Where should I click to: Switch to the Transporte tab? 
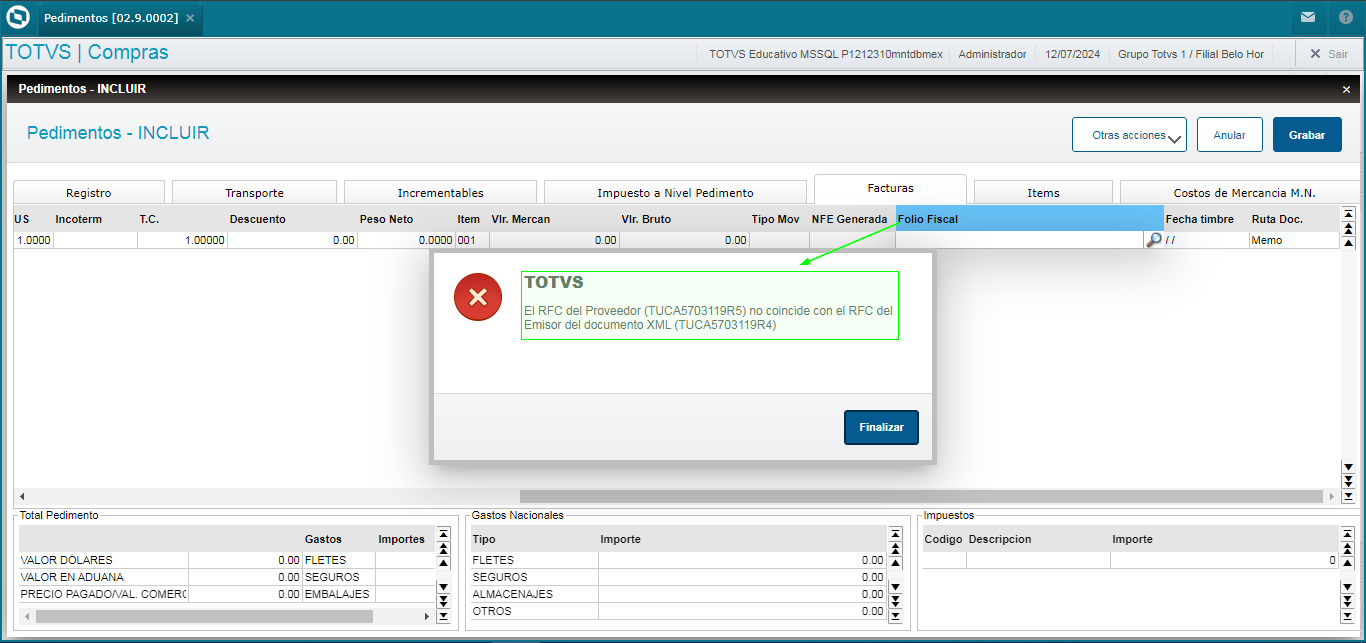tap(254, 193)
